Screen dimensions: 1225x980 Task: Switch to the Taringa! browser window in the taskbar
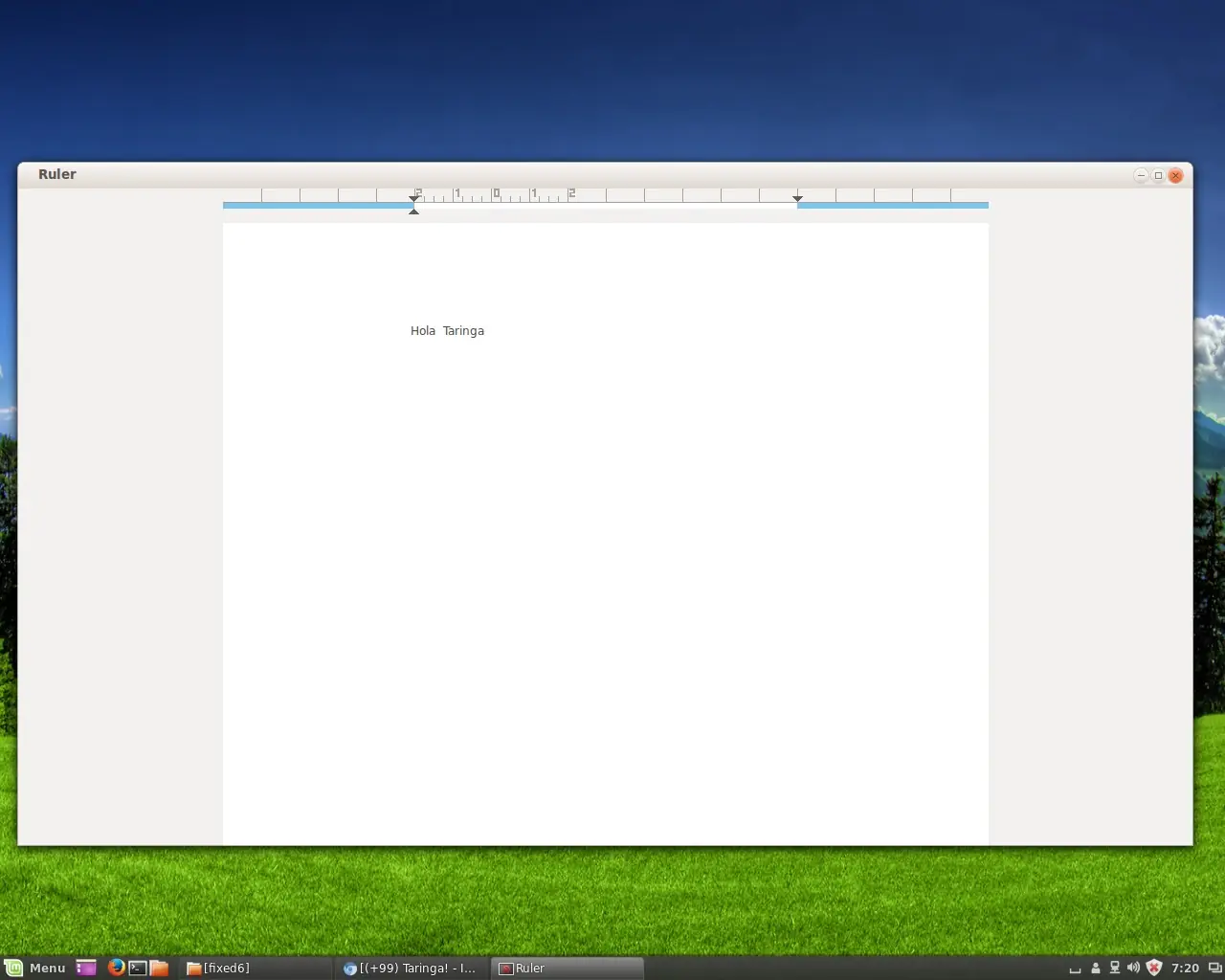pos(412,968)
